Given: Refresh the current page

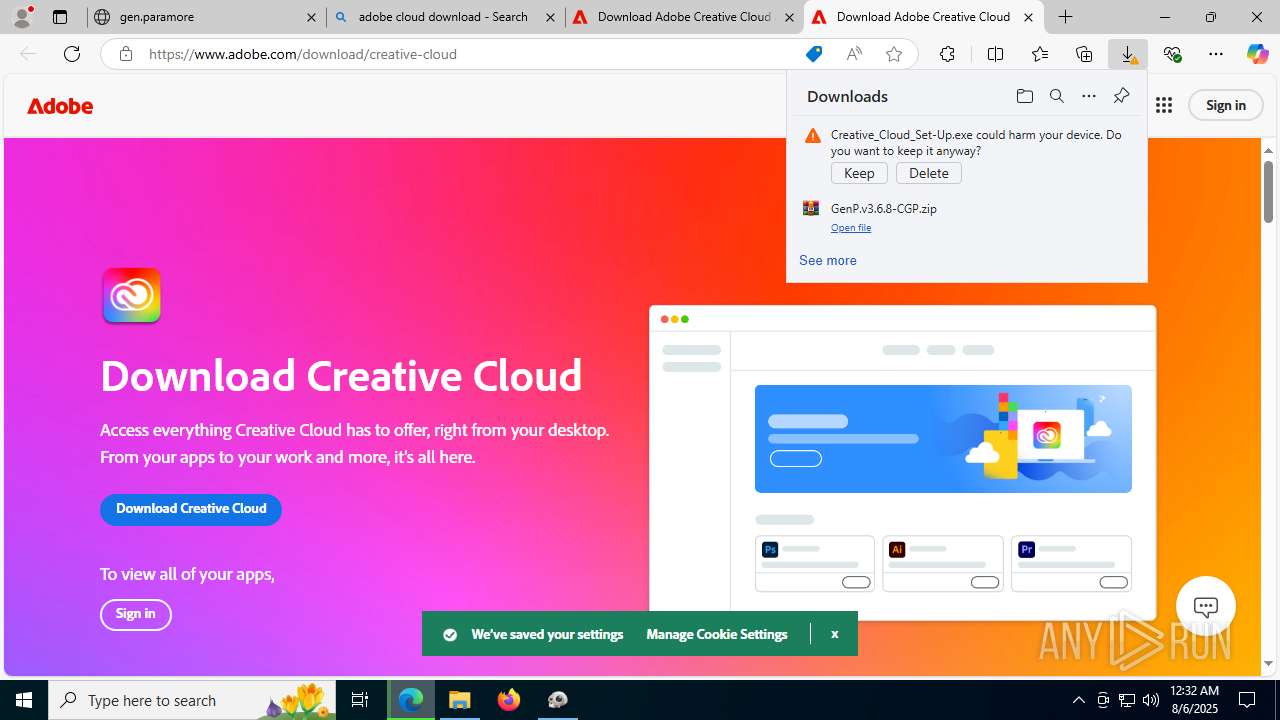Looking at the screenshot, I should 72,54.
